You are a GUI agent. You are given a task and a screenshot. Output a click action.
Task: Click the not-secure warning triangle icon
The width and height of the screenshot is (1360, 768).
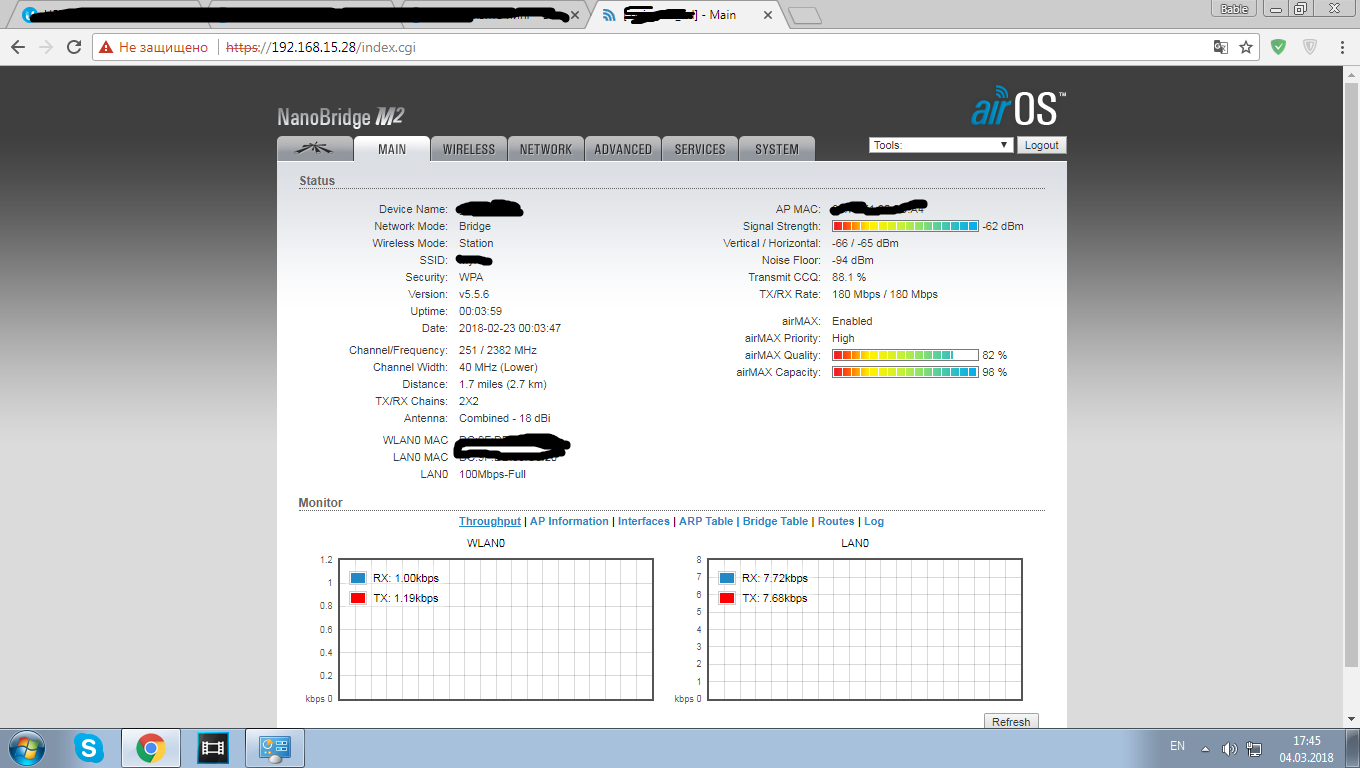[106, 47]
